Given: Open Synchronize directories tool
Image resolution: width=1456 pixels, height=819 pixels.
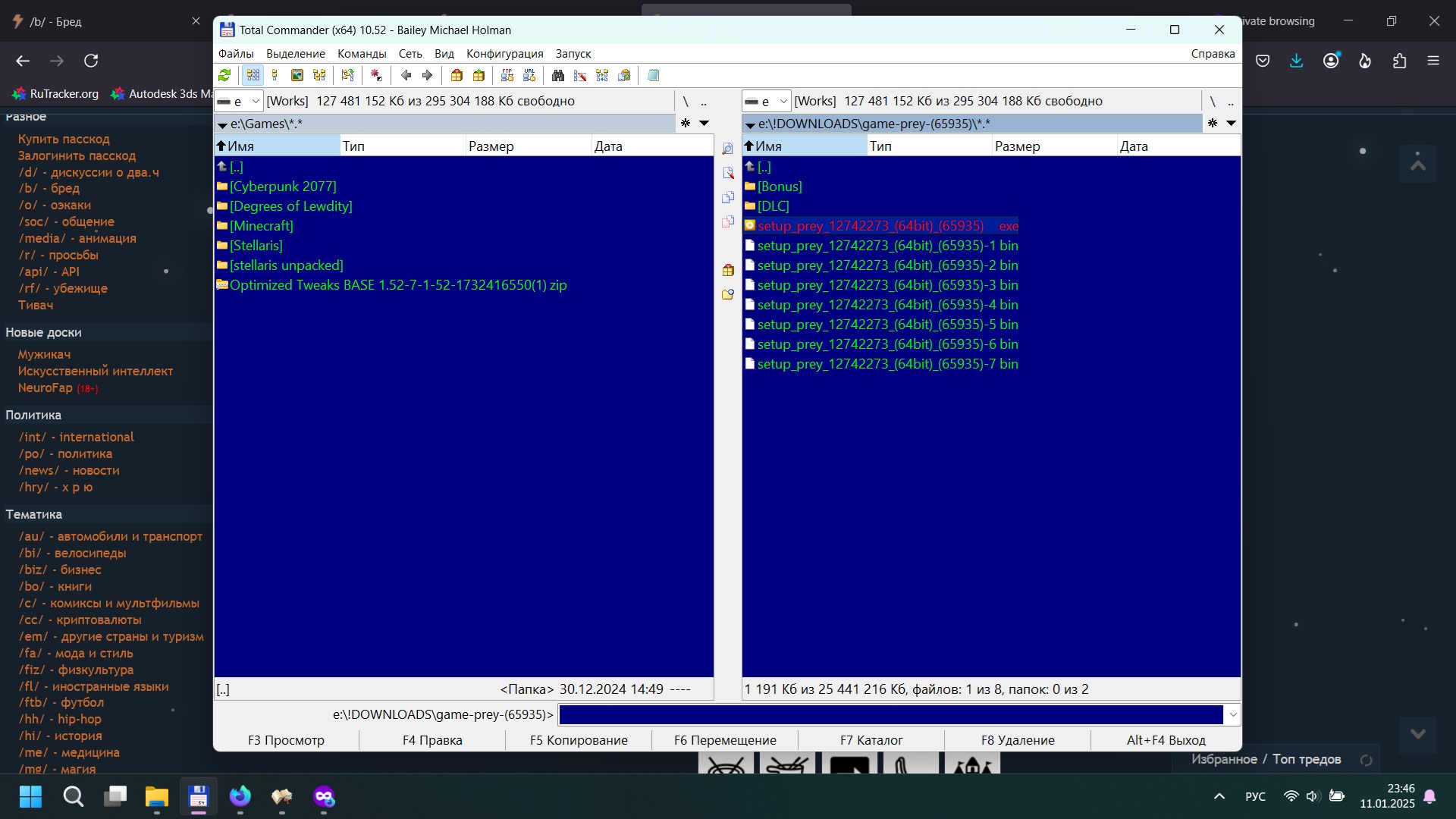Looking at the screenshot, I should pyautogui.click(x=602, y=75).
